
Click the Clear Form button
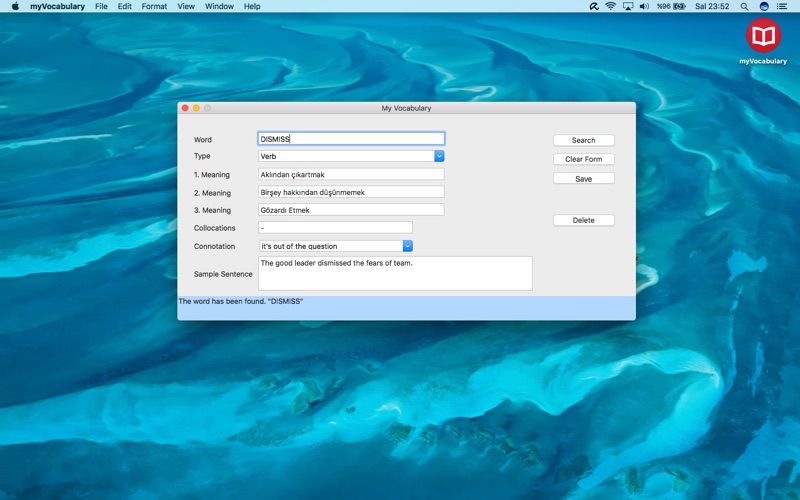click(583, 159)
